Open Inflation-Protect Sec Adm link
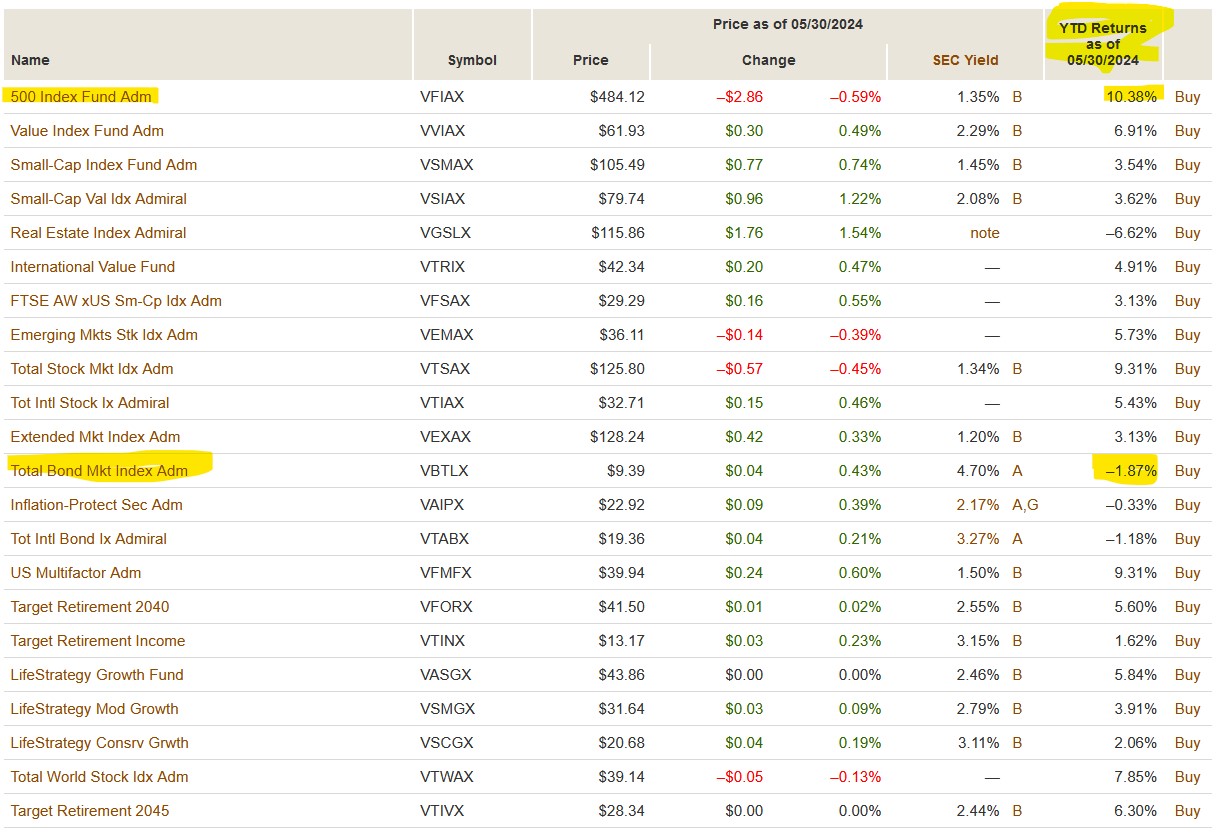Screen dimensions: 1222x836 tap(96, 505)
